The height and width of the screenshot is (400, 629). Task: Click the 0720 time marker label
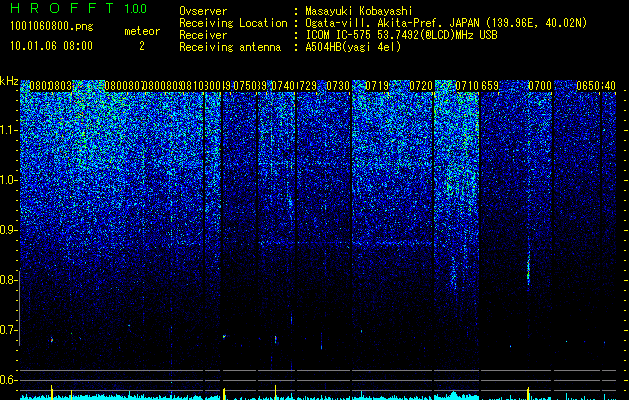421,86
